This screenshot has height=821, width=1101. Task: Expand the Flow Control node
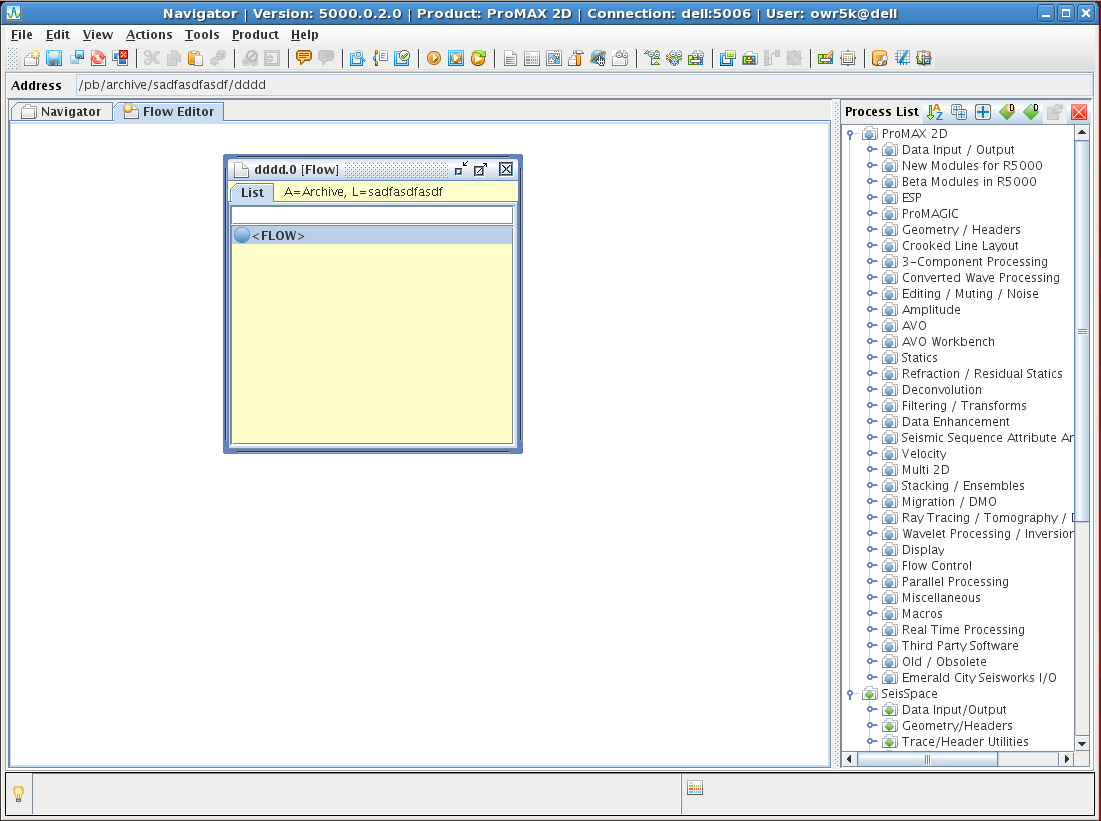pos(871,565)
